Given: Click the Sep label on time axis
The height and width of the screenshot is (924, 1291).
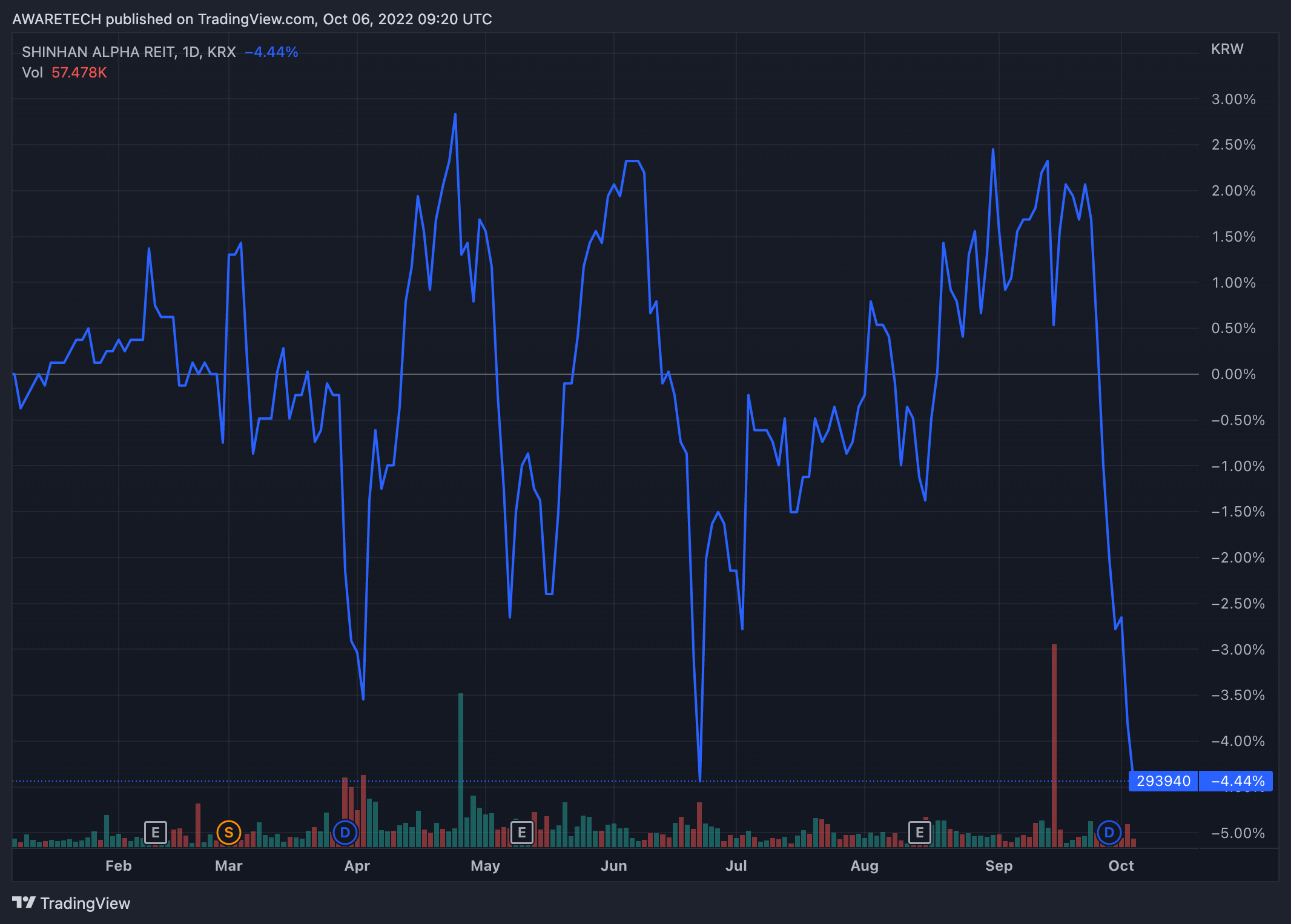Looking at the screenshot, I should click(999, 866).
